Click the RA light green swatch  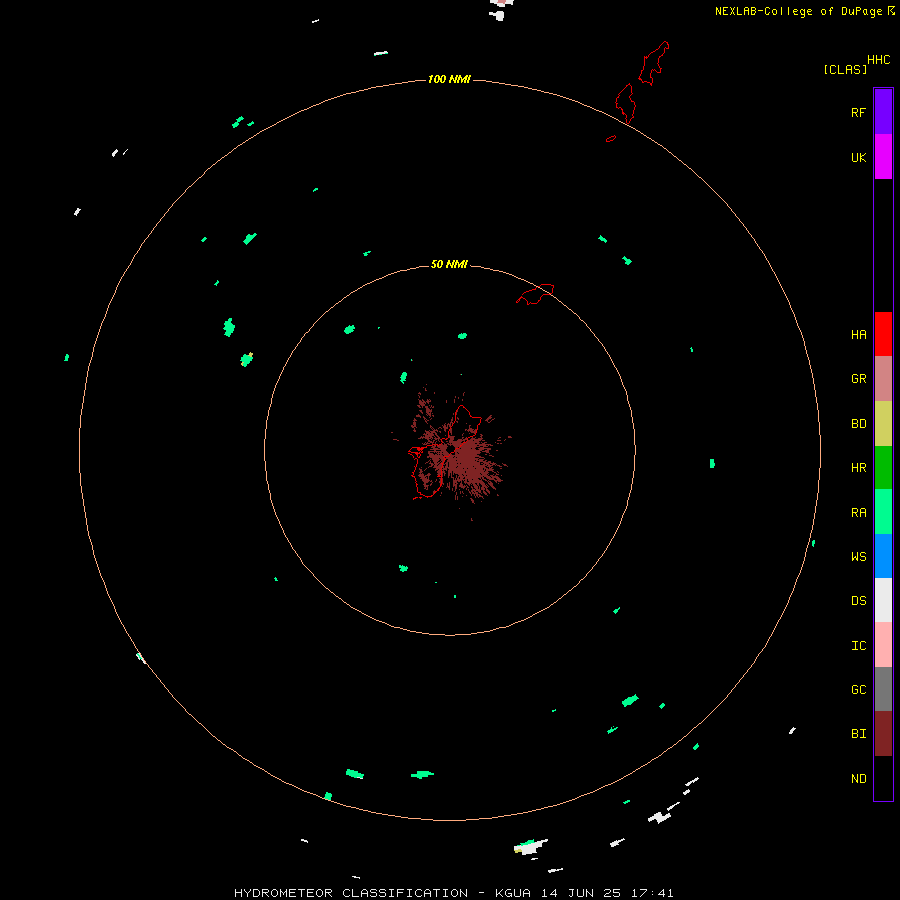(x=883, y=512)
